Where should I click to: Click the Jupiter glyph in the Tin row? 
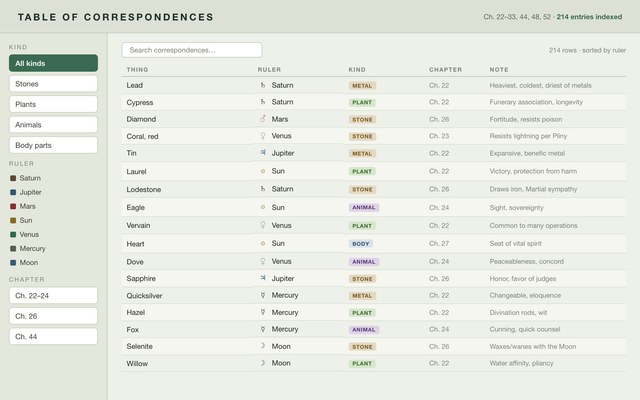[263, 153]
